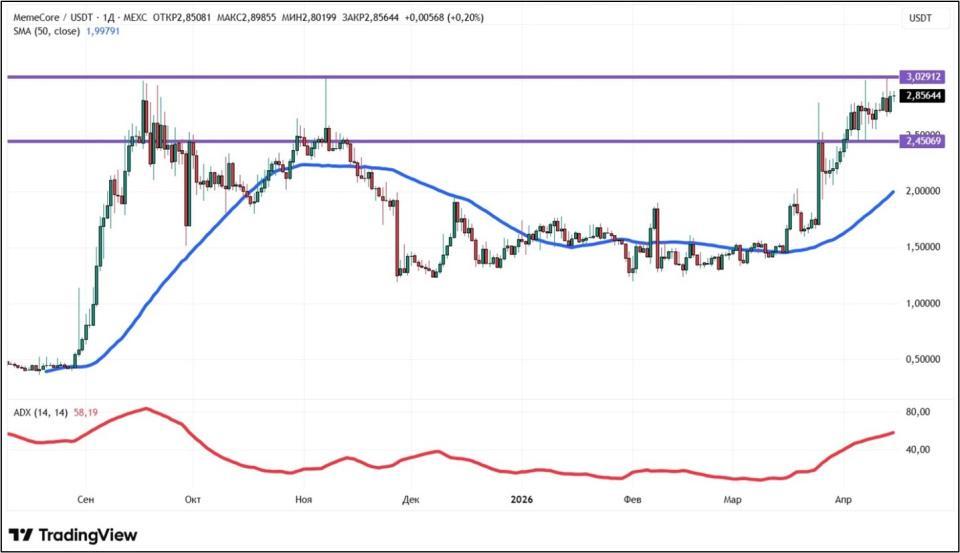
Task: Click the 1,00000 price scale label
Action: coord(919,303)
